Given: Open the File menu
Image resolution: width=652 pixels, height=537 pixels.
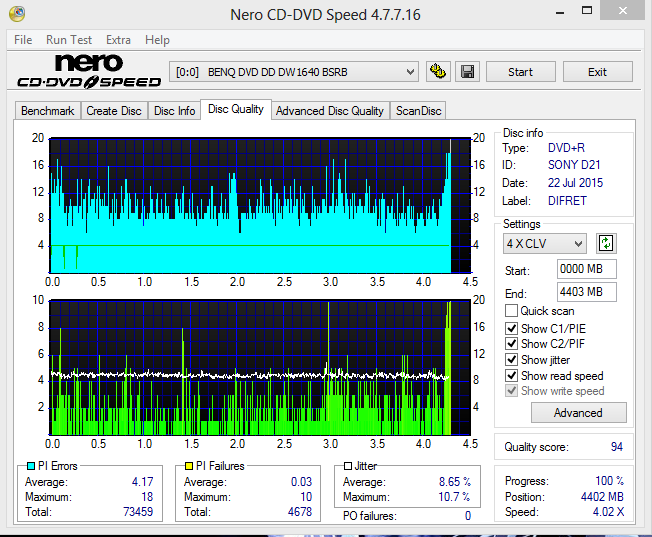Looking at the screenshot, I should (23, 40).
